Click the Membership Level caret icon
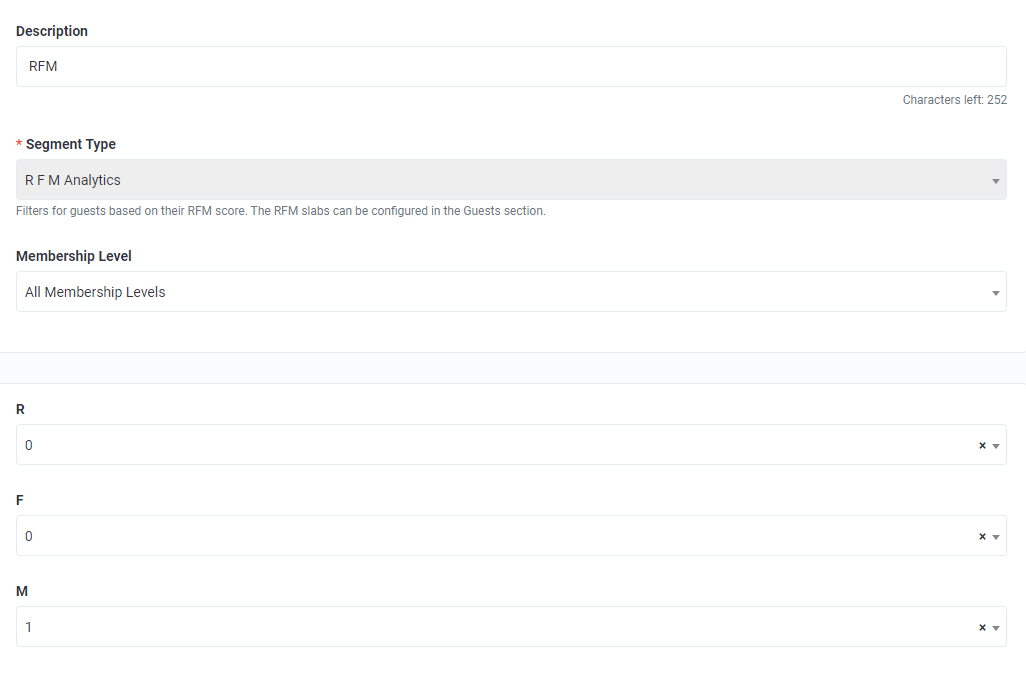This screenshot has height=682, width=1026. tap(996, 293)
